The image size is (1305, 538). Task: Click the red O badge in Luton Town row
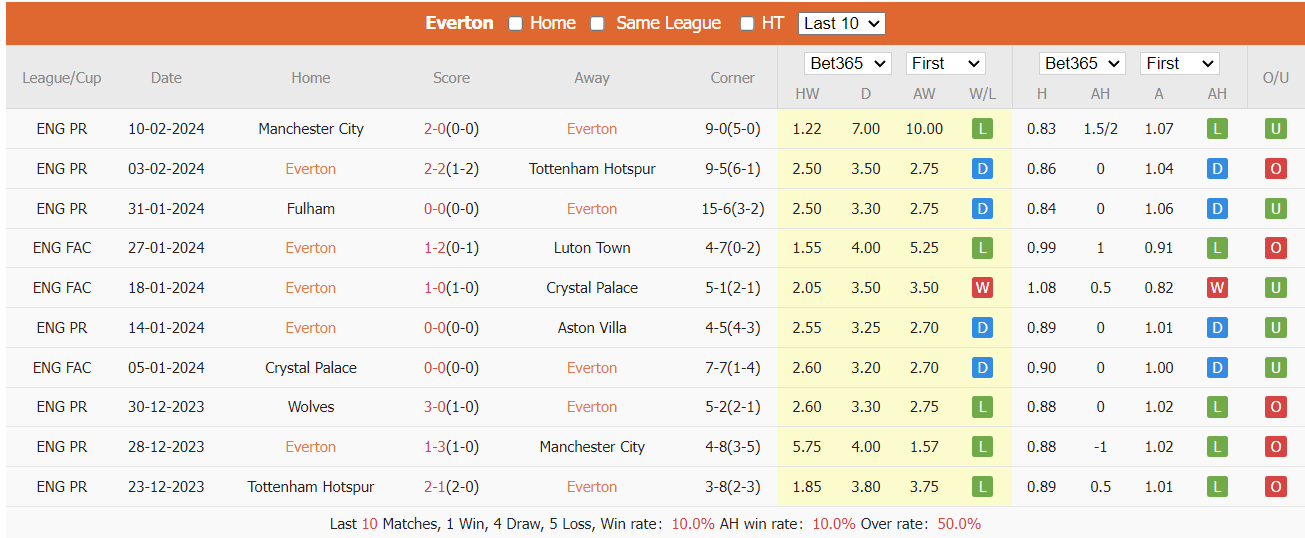(1275, 248)
